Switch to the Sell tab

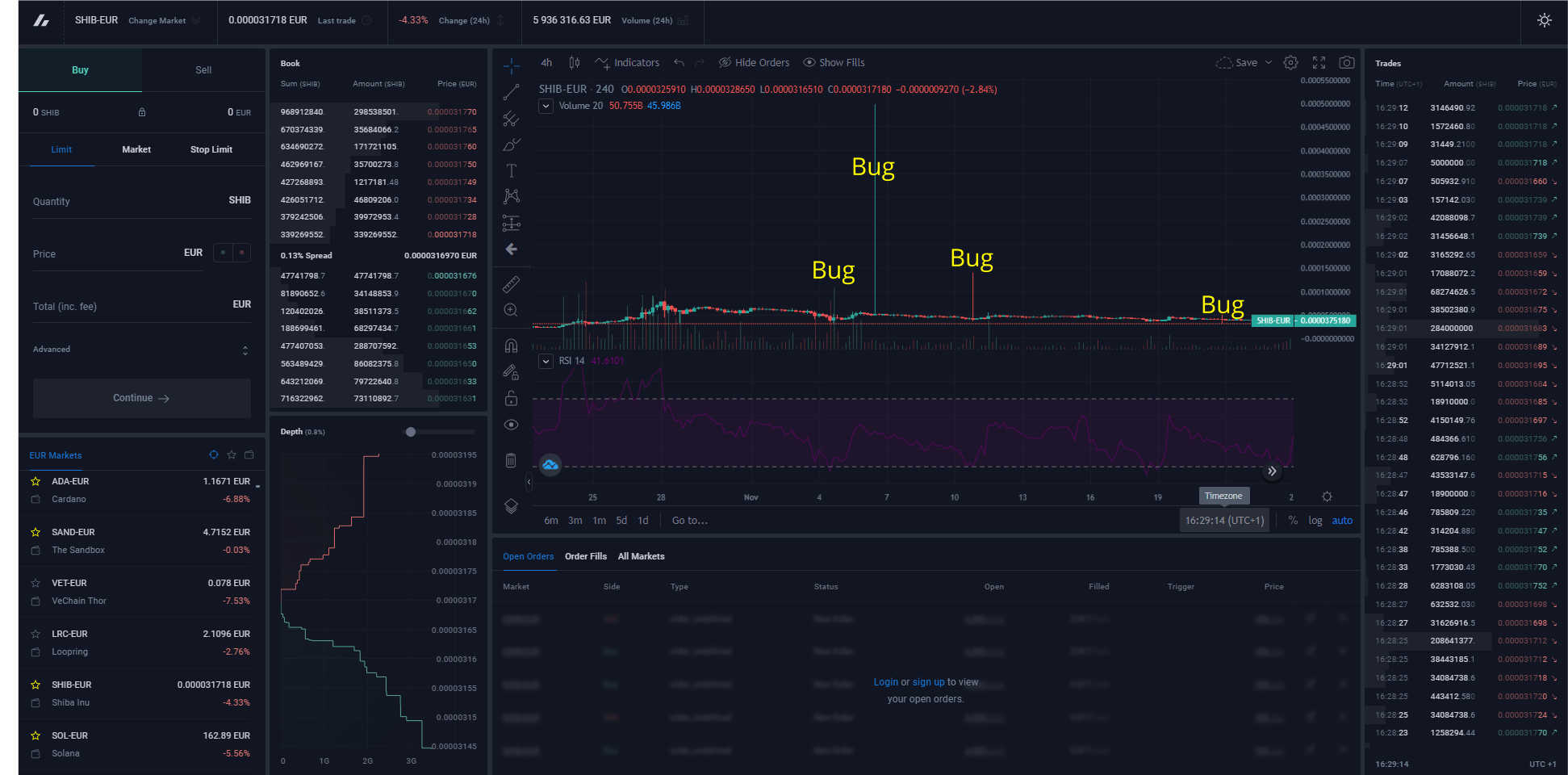tap(203, 69)
